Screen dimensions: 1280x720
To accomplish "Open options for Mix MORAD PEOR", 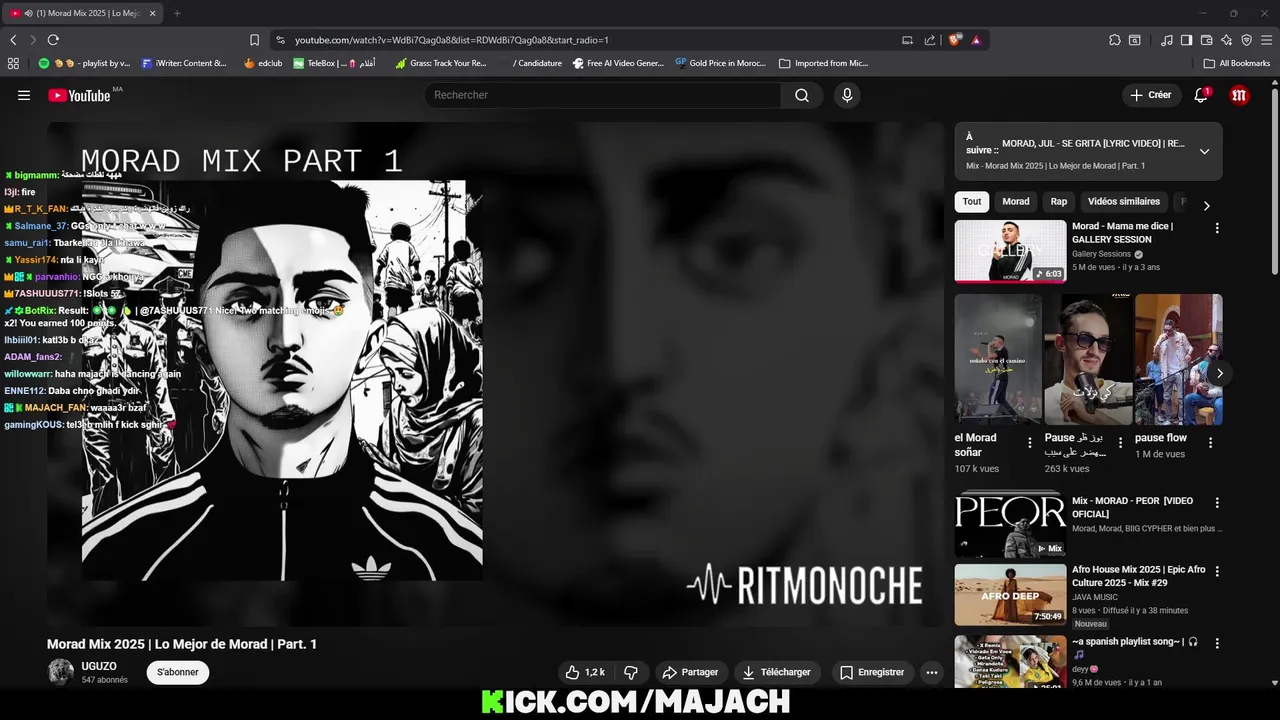I will click(1217, 503).
